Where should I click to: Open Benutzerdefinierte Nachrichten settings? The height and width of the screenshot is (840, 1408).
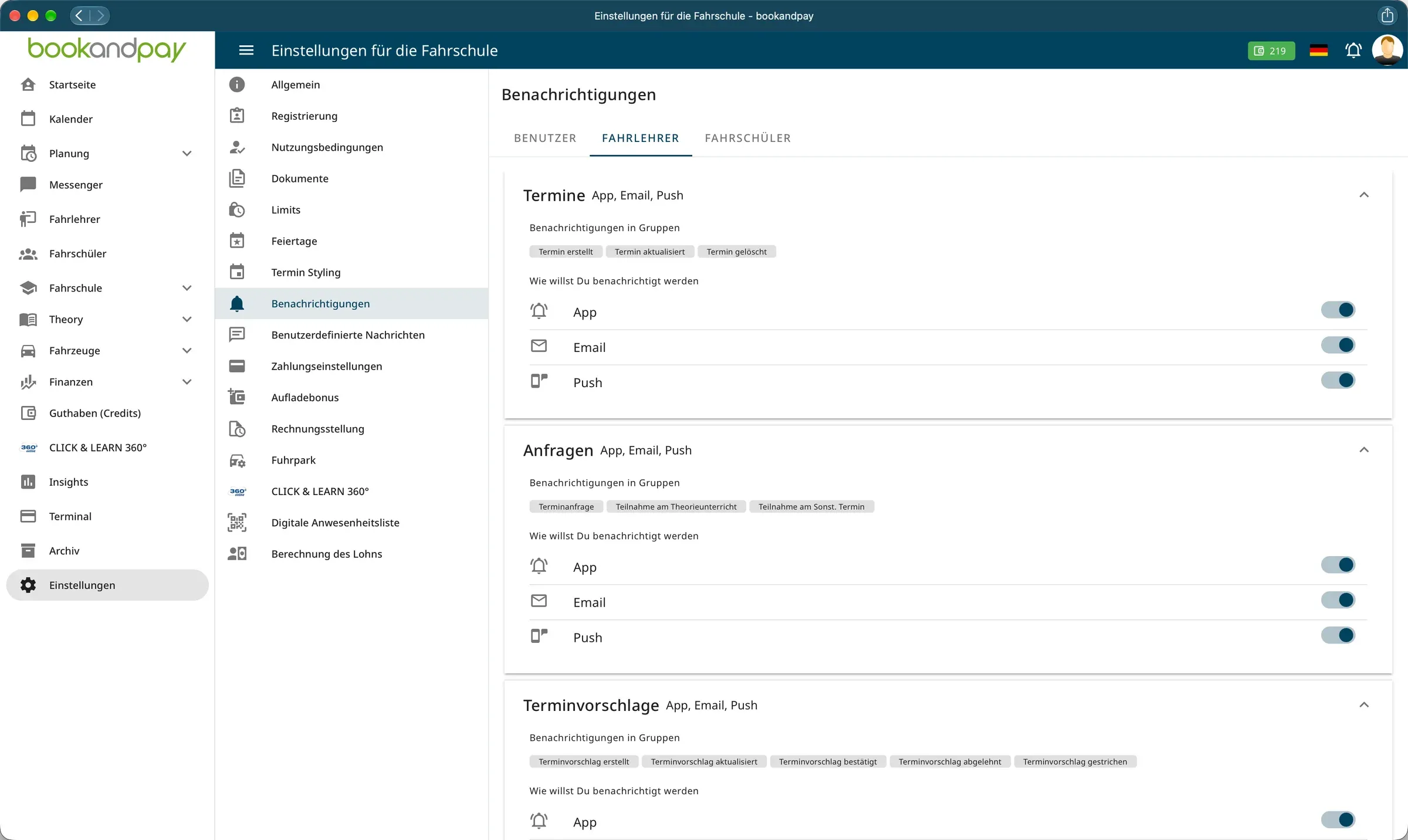pos(352,335)
